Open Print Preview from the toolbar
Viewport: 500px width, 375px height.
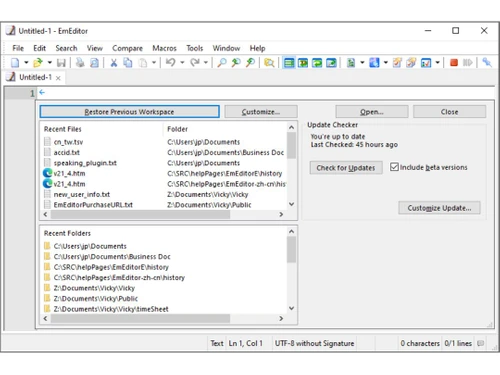point(95,63)
